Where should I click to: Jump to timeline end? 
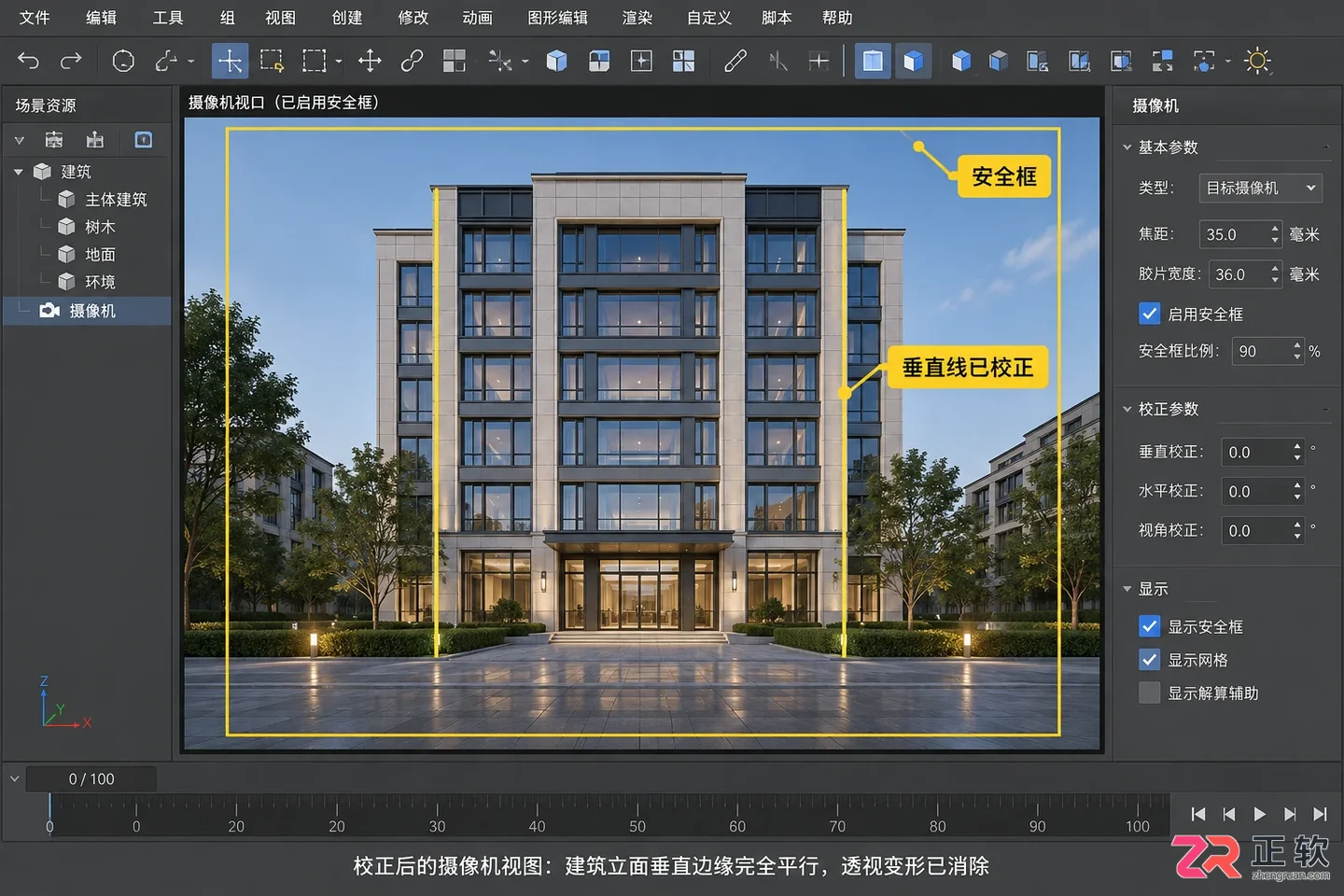pyautogui.click(x=1320, y=814)
